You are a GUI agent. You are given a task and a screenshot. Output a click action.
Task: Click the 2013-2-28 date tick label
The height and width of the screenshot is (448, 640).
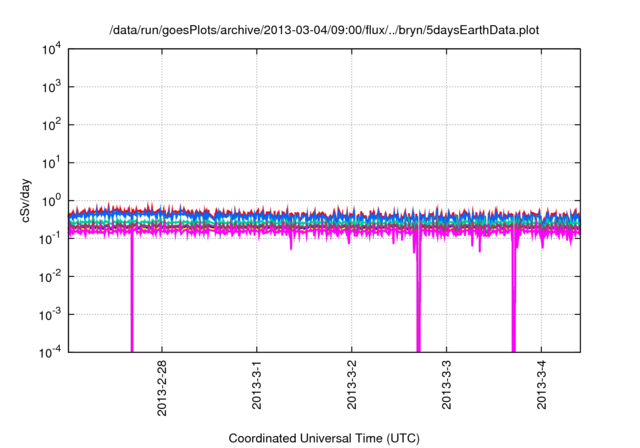pos(162,388)
